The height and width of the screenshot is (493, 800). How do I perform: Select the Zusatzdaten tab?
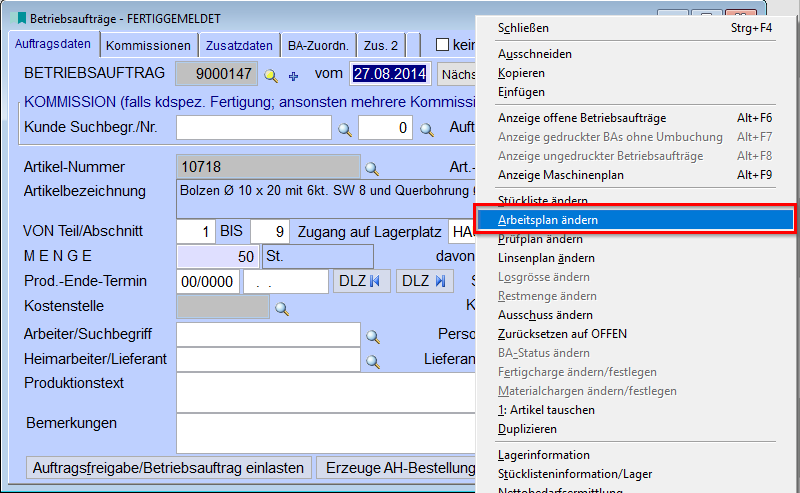239,45
